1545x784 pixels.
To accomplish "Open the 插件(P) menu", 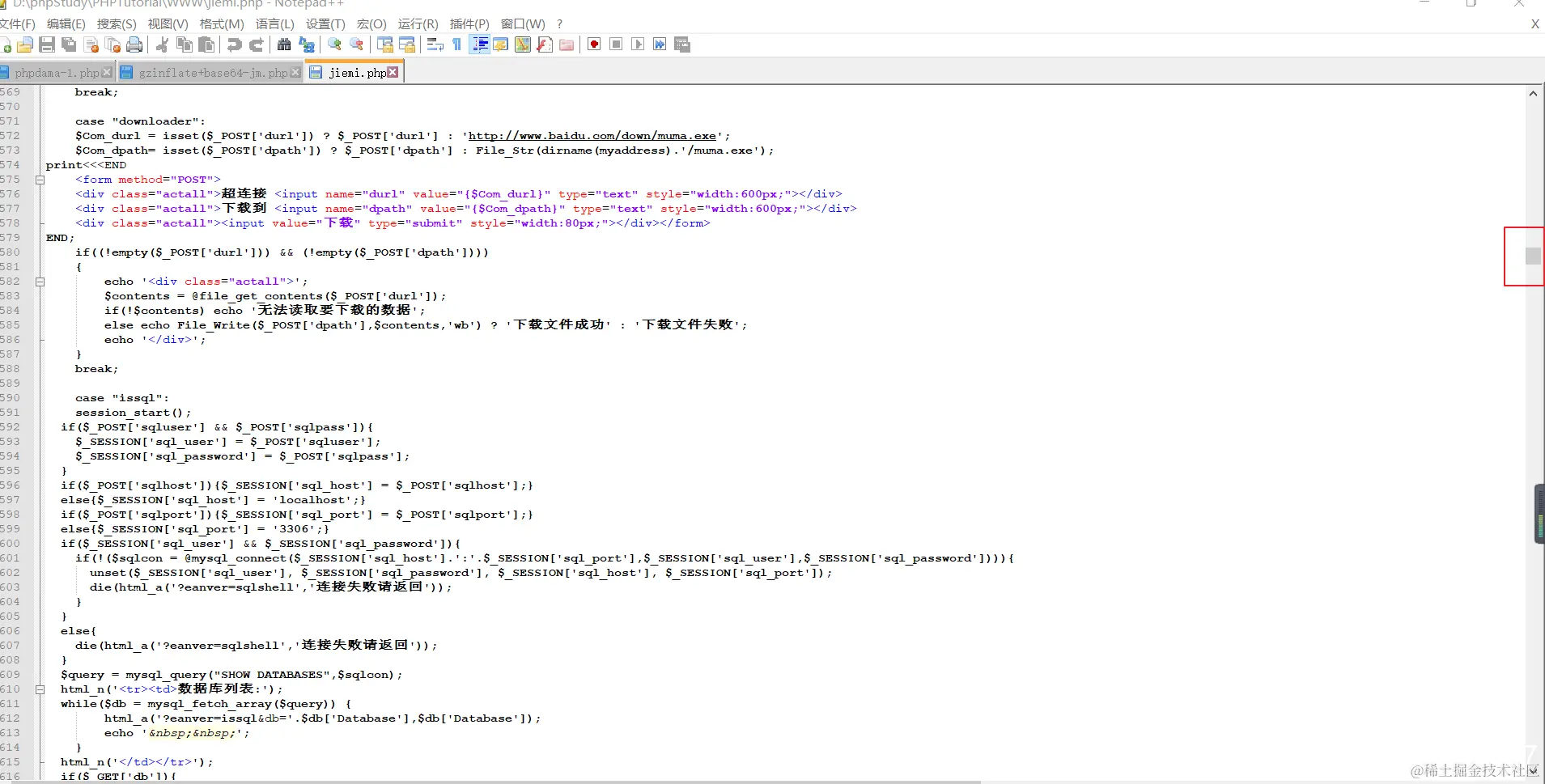I will (469, 24).
